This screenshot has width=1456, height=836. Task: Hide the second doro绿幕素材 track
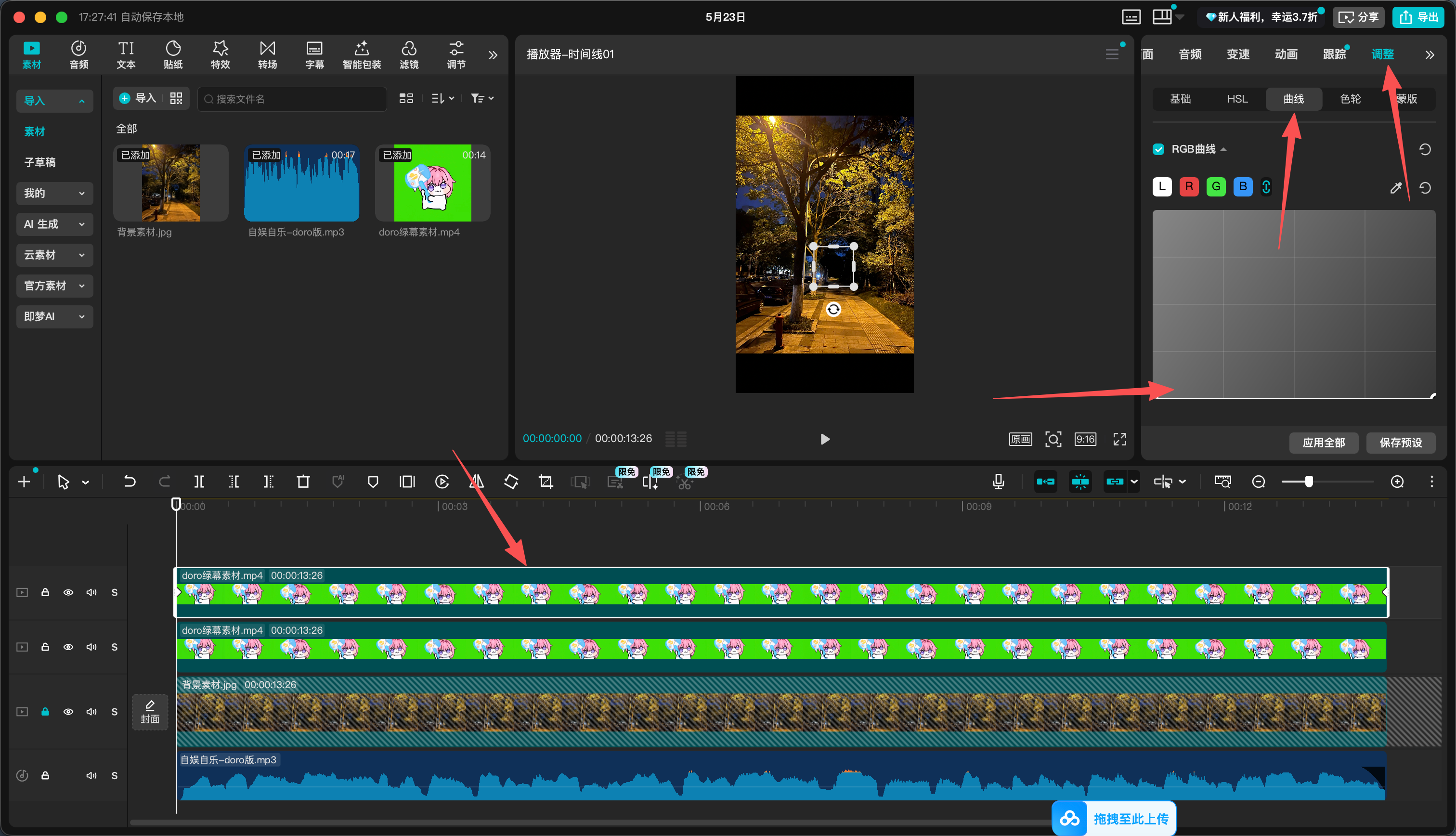68,647
